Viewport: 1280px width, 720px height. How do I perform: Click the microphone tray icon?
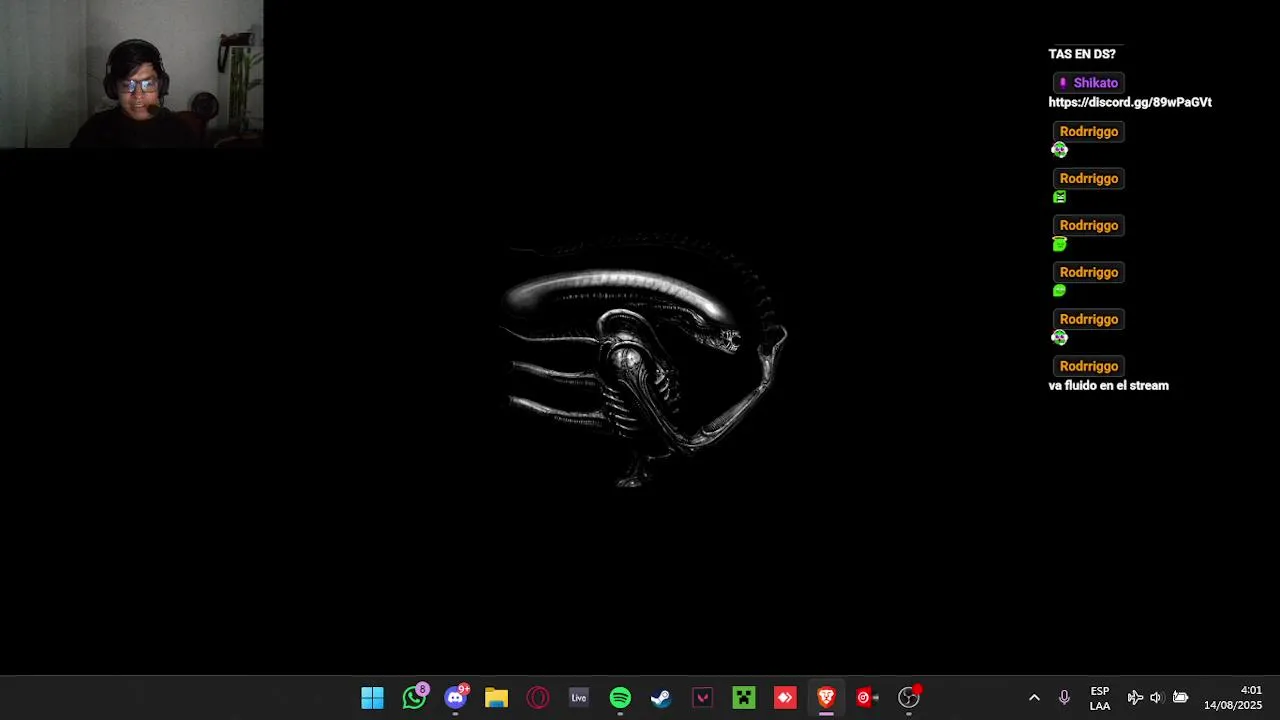pyautogui.click(x=1064, y=698)
